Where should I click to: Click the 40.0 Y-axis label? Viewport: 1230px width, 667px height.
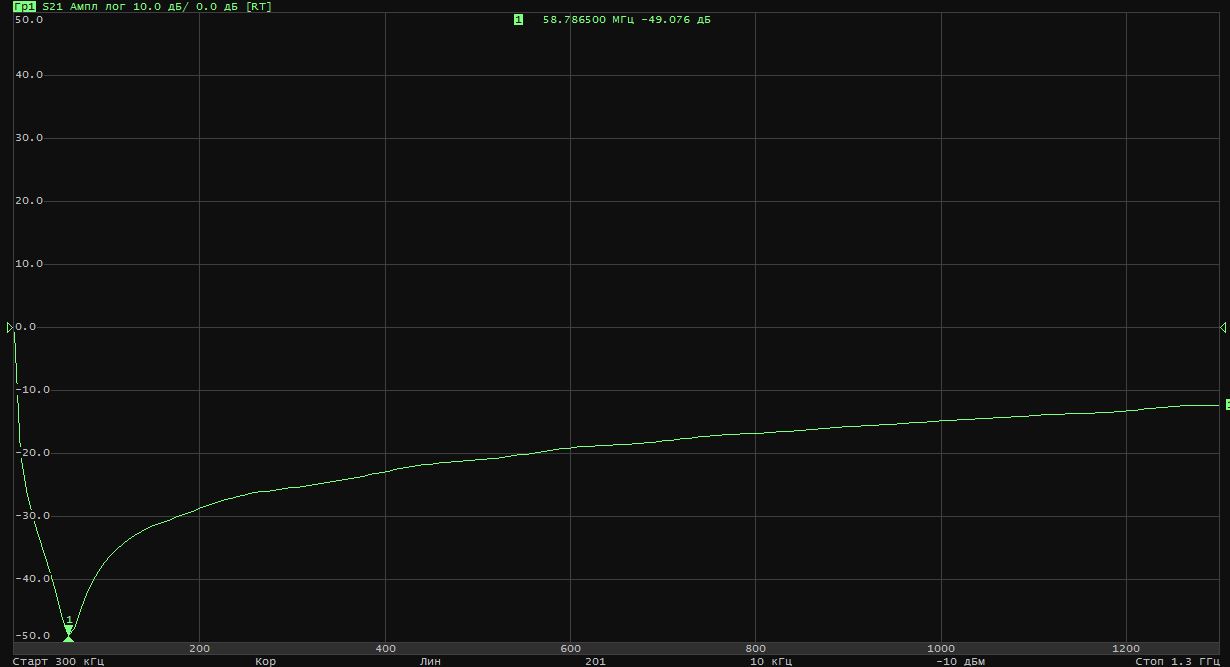(29, 75)
